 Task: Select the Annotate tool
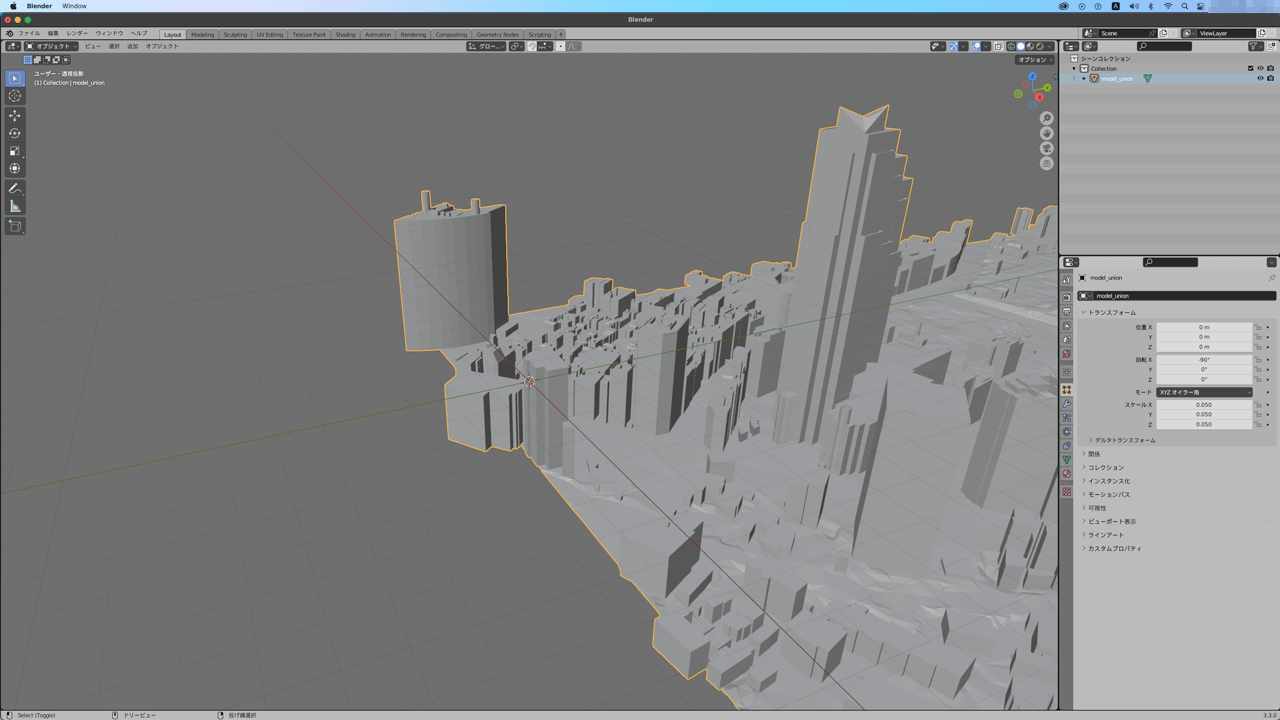(x=14, y=188)
